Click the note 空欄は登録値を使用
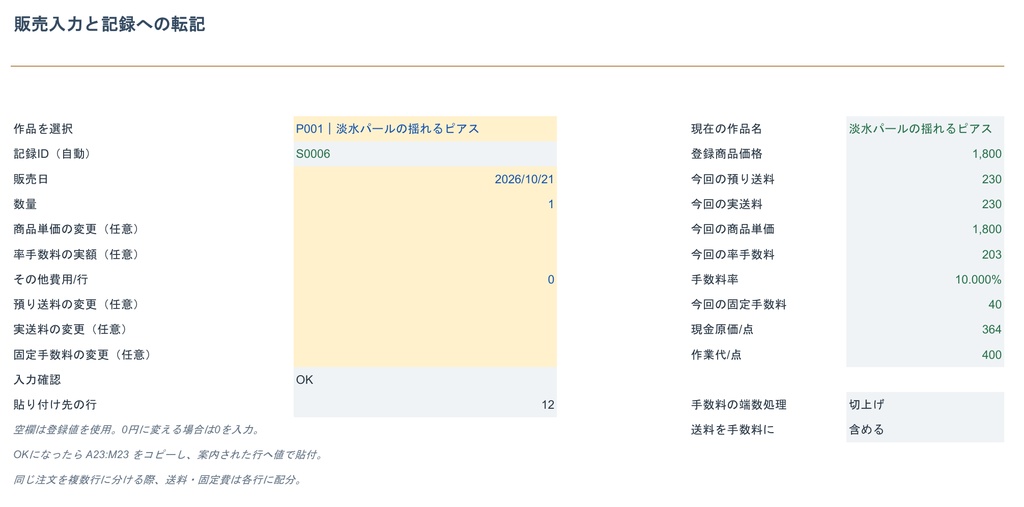This screenshot has width=1024, height=507. pos(136,430)
